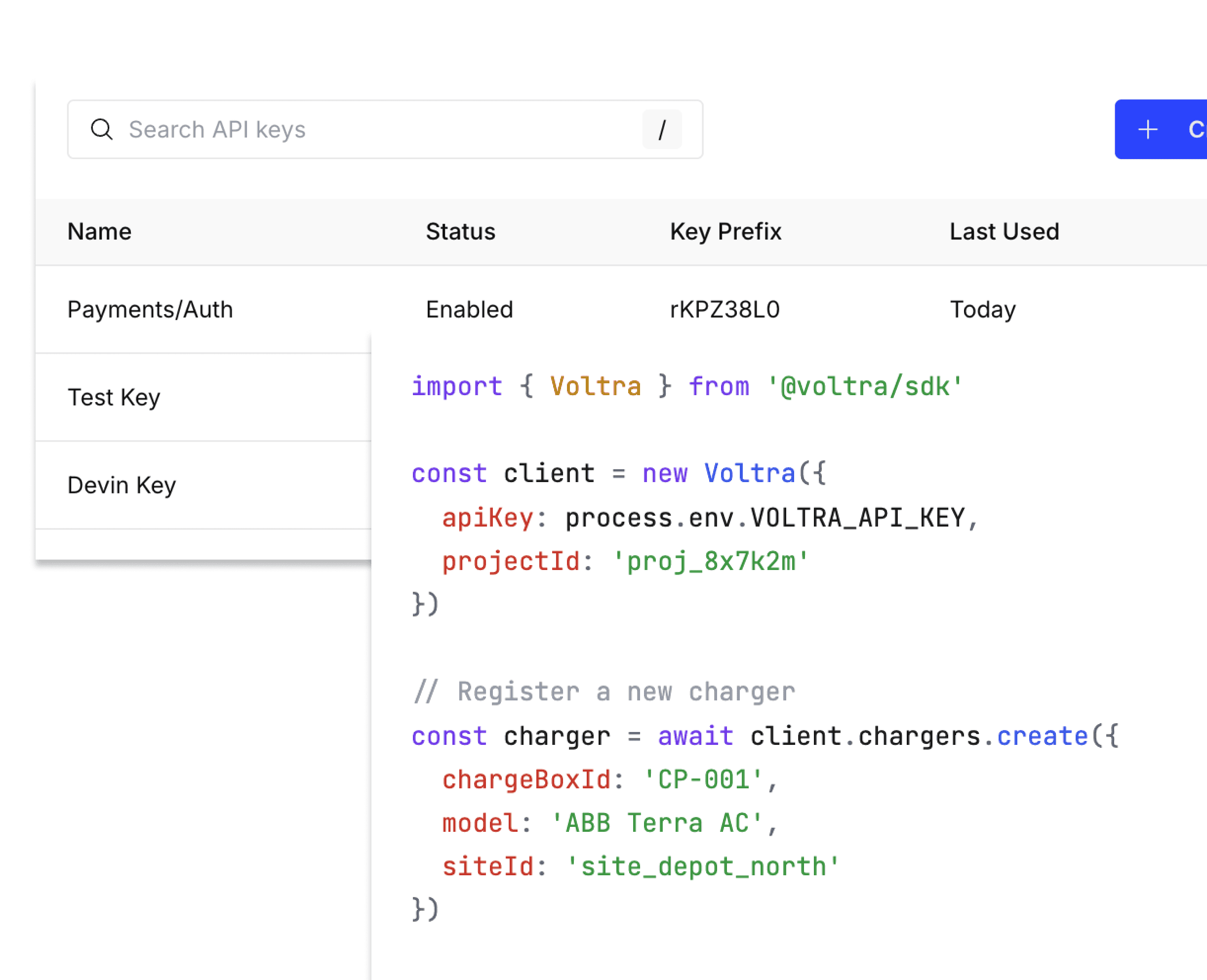1207x980 pixels.
Task: Click the Search API keys field
Action: pos(361,129)
